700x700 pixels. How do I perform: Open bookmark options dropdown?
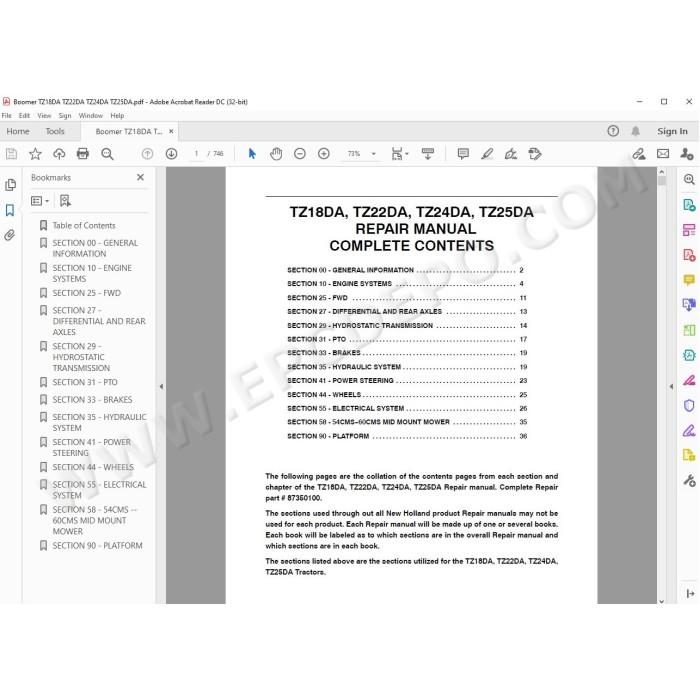click(40, 201)
